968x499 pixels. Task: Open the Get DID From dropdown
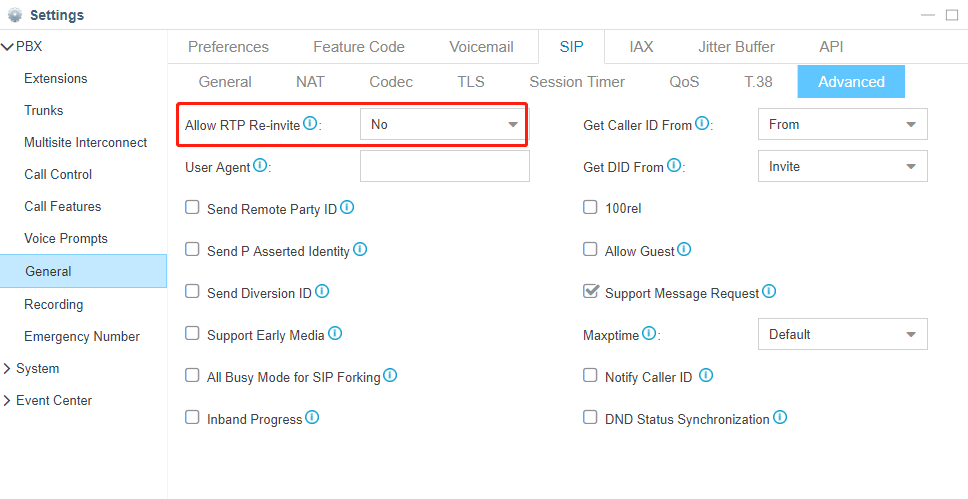click(x=843, y=166)
